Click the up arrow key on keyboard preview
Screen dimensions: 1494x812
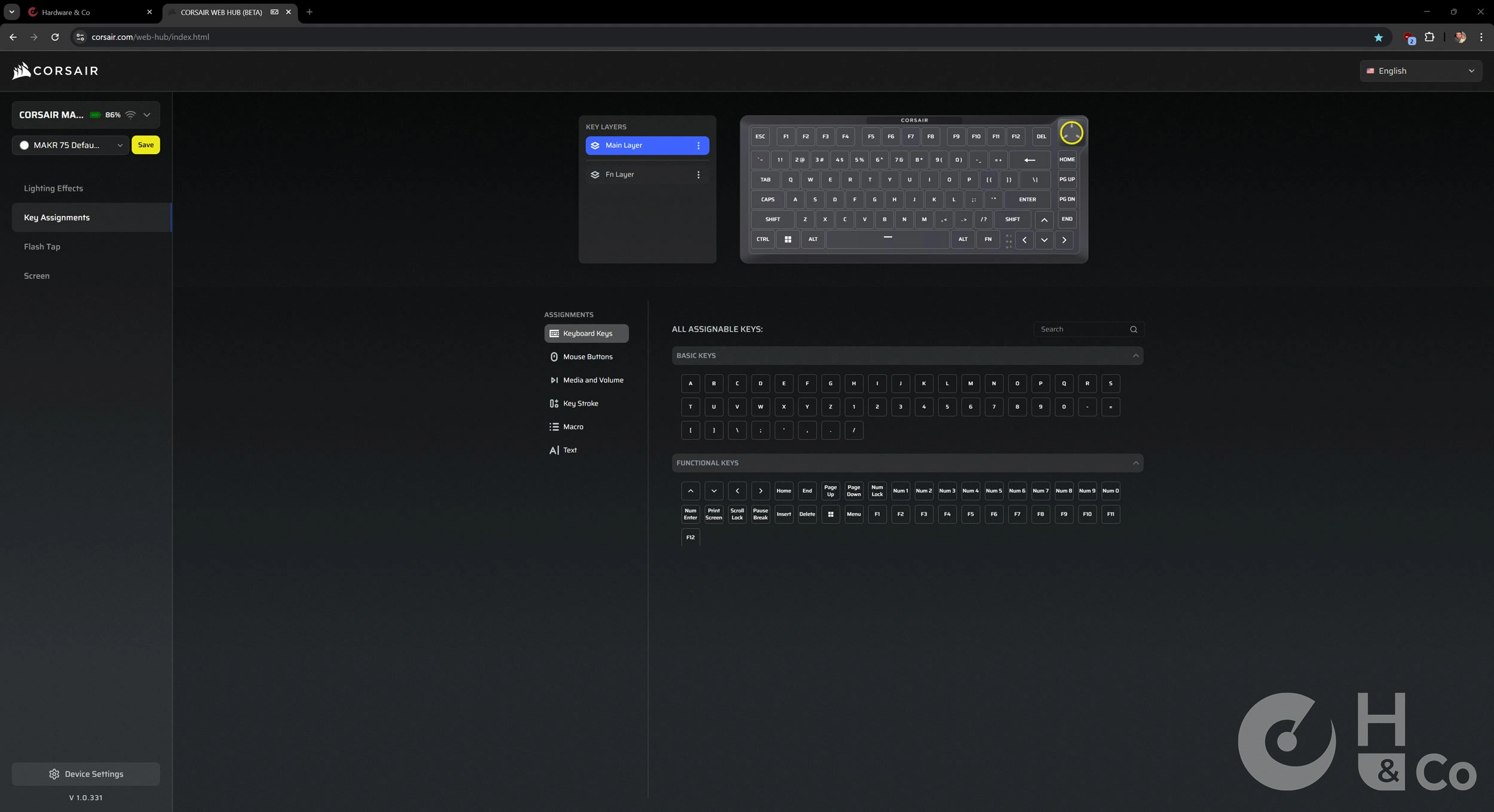click(1044, 220)
